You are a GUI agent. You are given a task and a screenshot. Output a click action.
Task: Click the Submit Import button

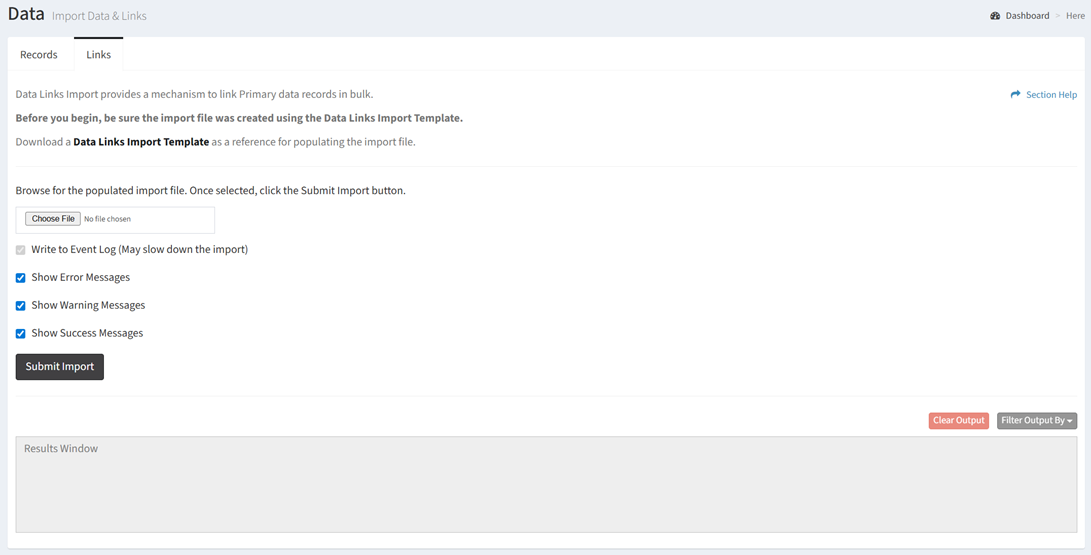[x=60, y=367]
